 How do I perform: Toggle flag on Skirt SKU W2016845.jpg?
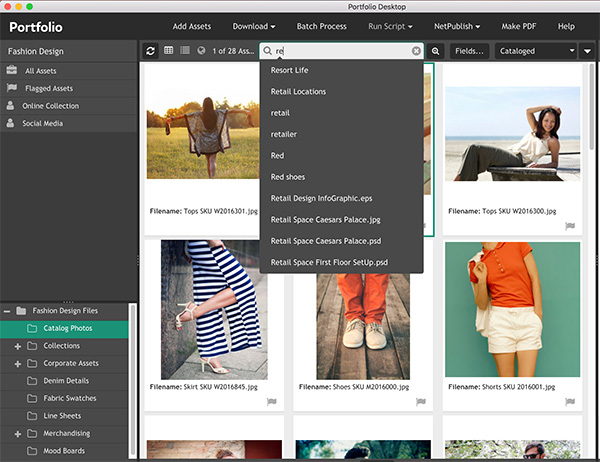click(x=272, y=401)
